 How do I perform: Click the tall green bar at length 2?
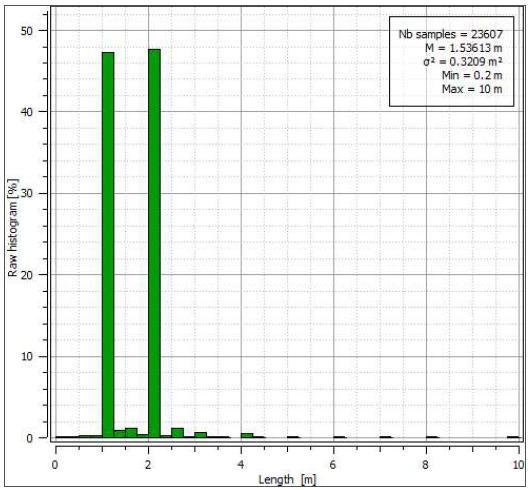(x=154, y=243)
